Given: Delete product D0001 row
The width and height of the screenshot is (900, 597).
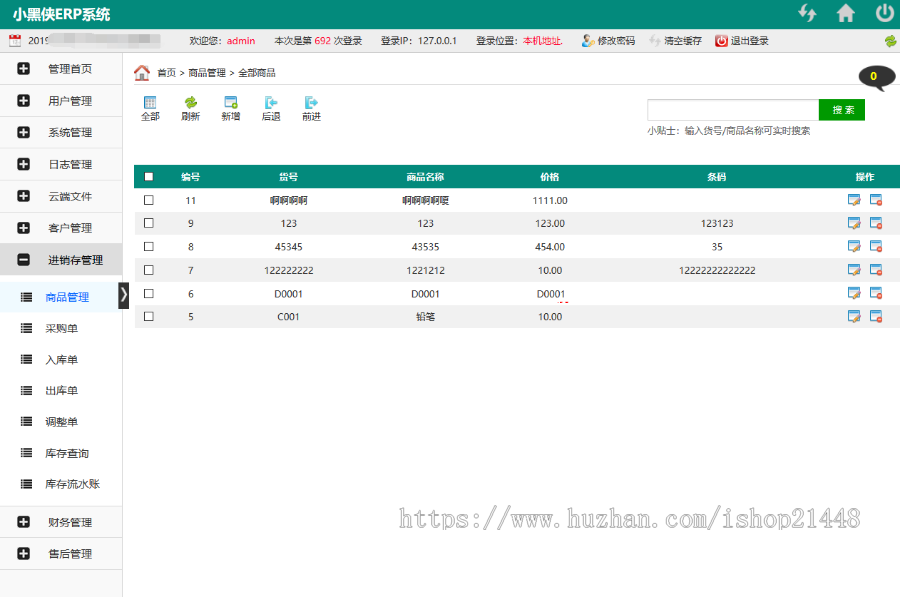Looking at the screenshot, I should click(x=876, y=293).
